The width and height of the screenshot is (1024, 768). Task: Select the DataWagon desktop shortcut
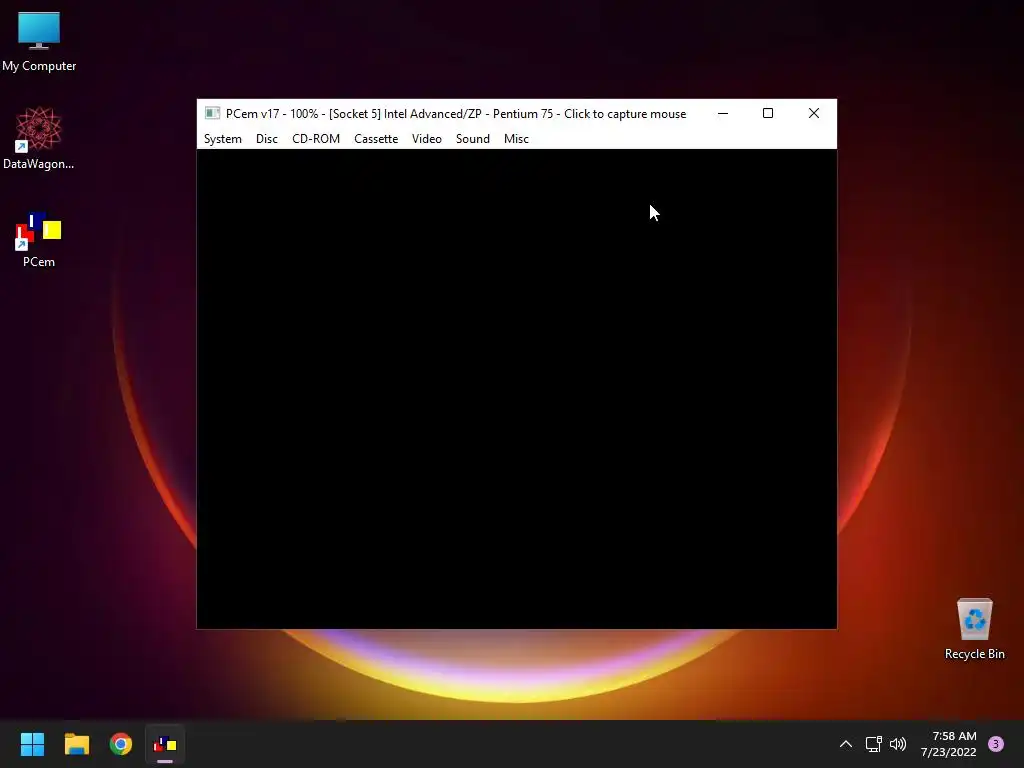click(39, 138)
